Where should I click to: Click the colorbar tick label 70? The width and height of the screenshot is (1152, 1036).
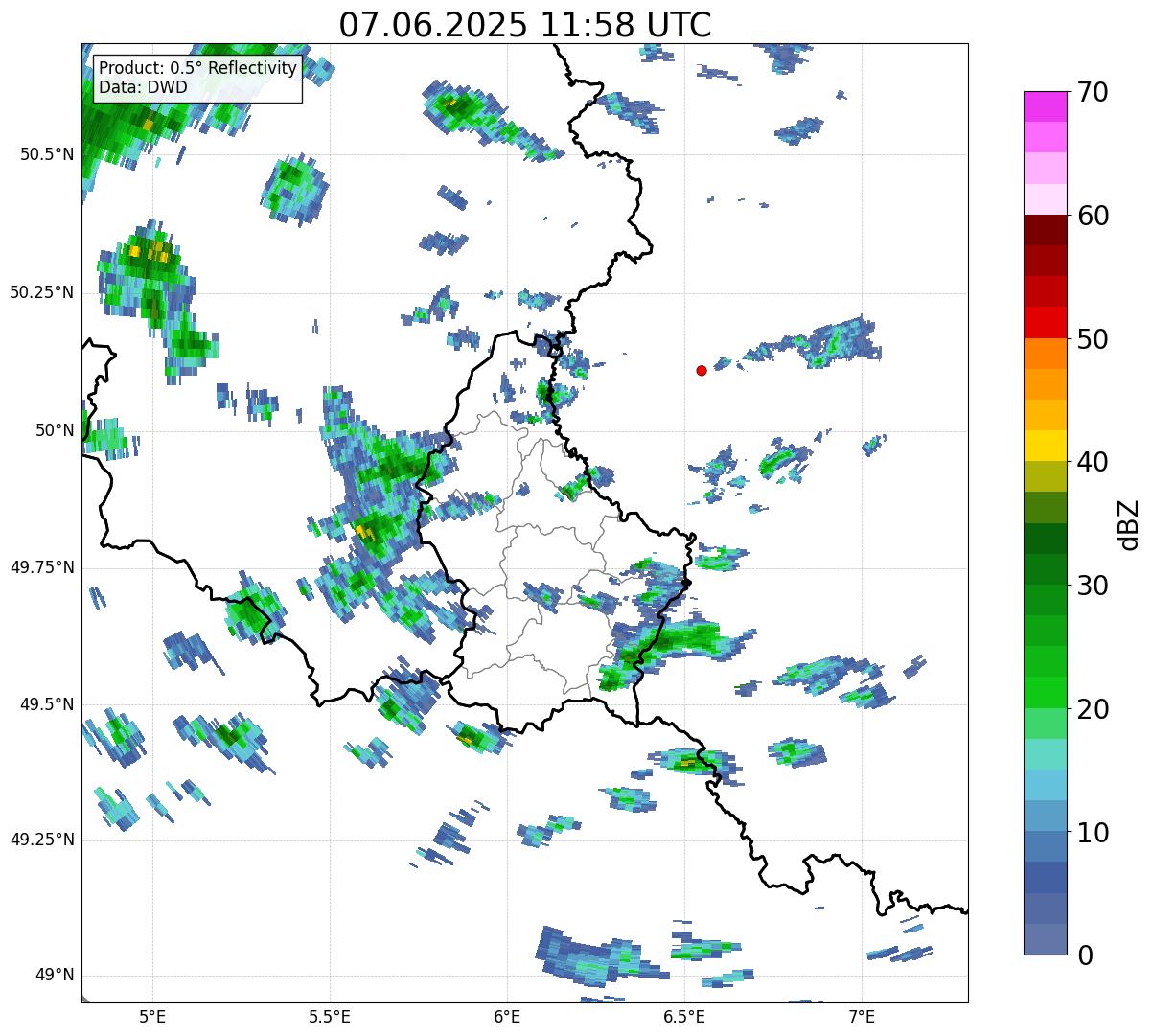(x=1092, y=92)
